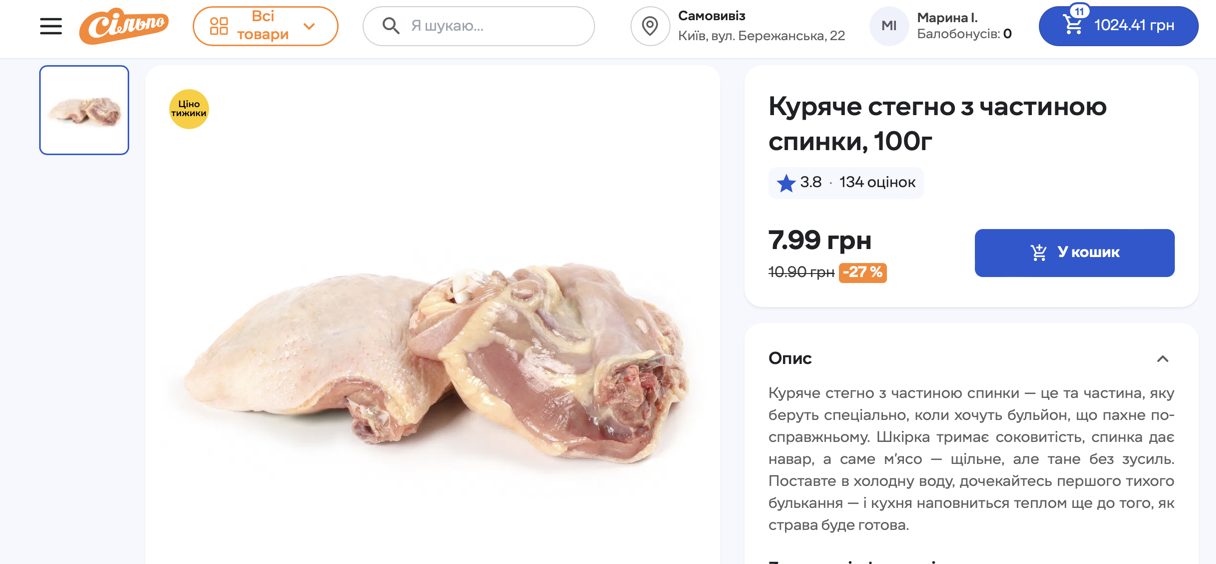Click the 'Опис' section heading
The width and height of the screenshot is (1216, 564).
pyautogui.click(x=790, y=358)
